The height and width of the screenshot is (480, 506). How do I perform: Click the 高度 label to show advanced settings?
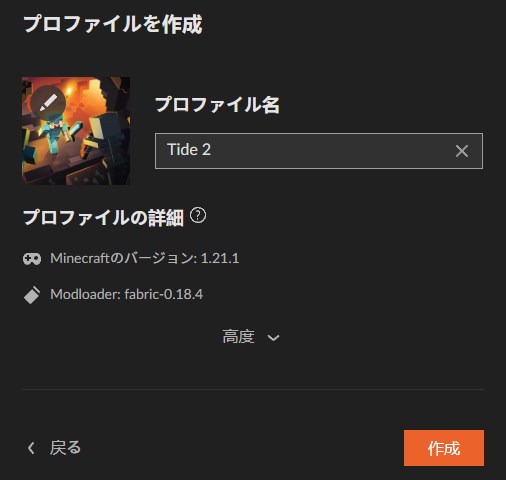point(238,337)
